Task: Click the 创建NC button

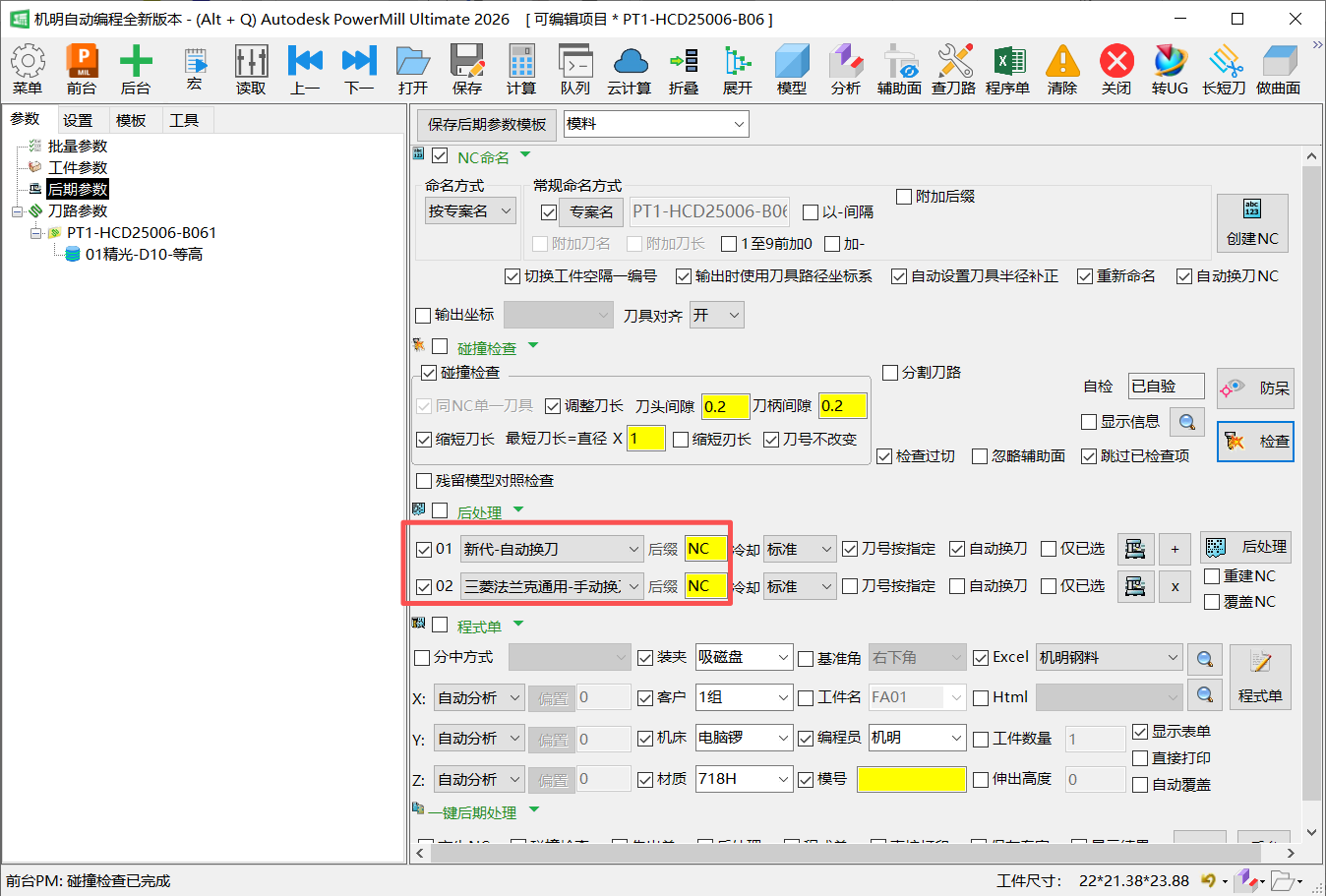Action: (x=1252, y=223)
